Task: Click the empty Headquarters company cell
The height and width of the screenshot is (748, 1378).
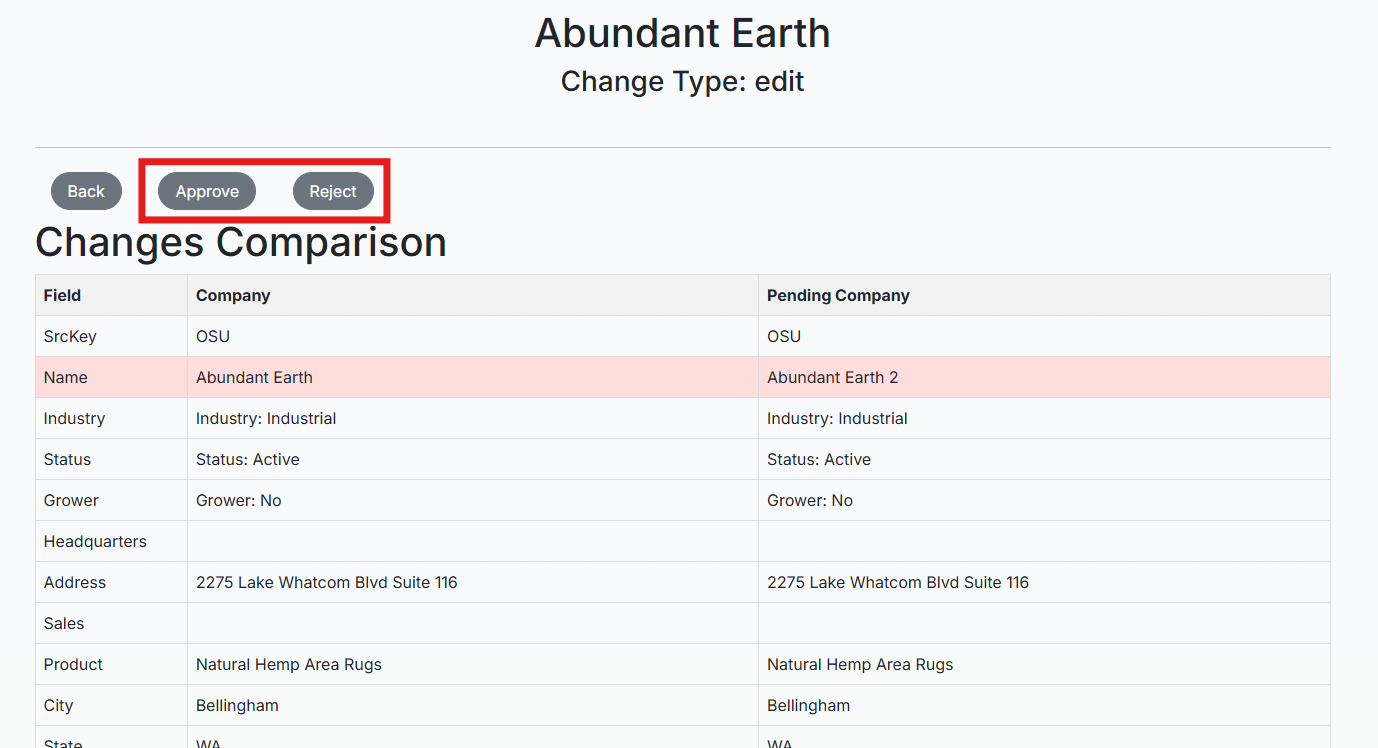Action: click(x=473, y=541)
